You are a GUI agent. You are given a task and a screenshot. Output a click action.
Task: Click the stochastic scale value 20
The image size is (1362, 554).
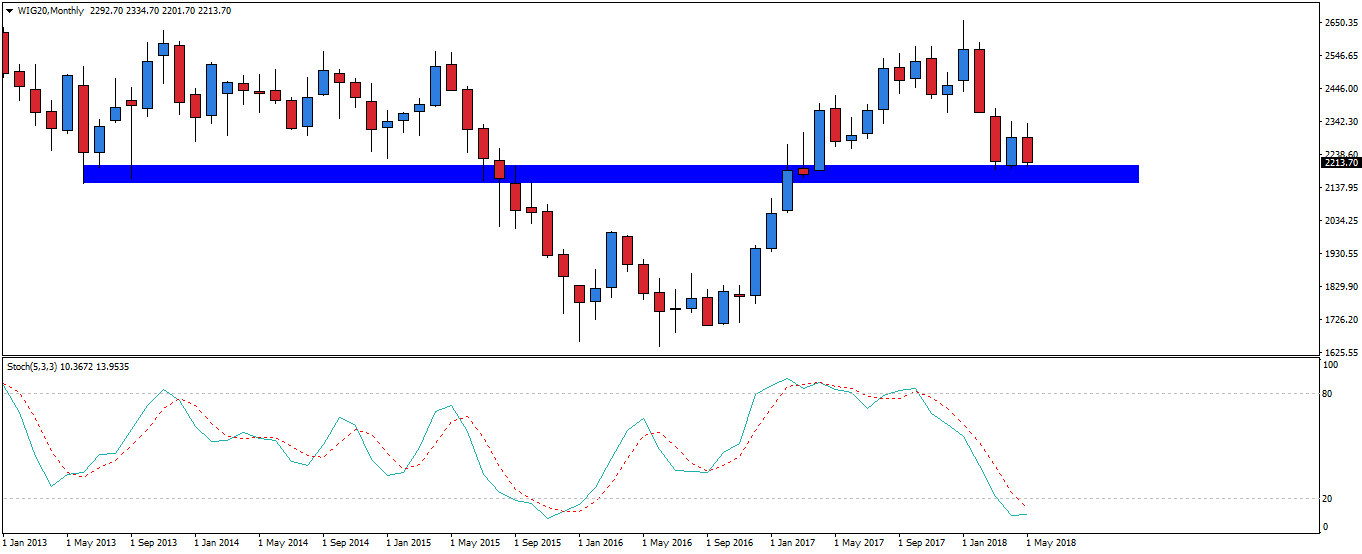pos(1328,499)
